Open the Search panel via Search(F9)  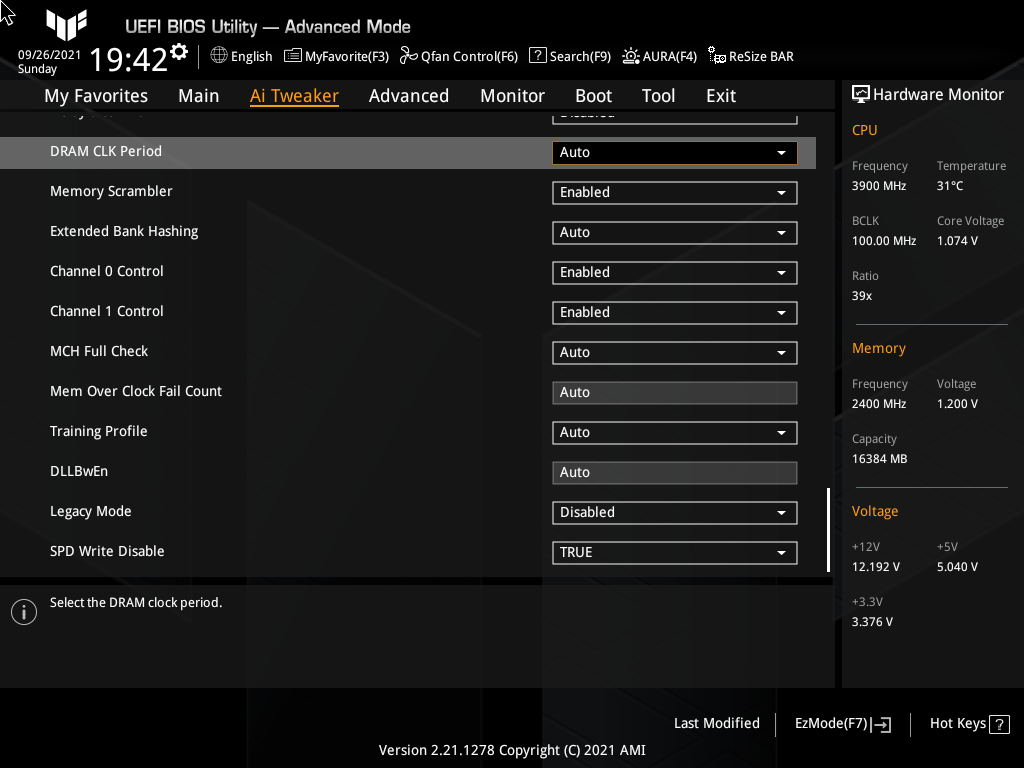(x=570, y=57)
